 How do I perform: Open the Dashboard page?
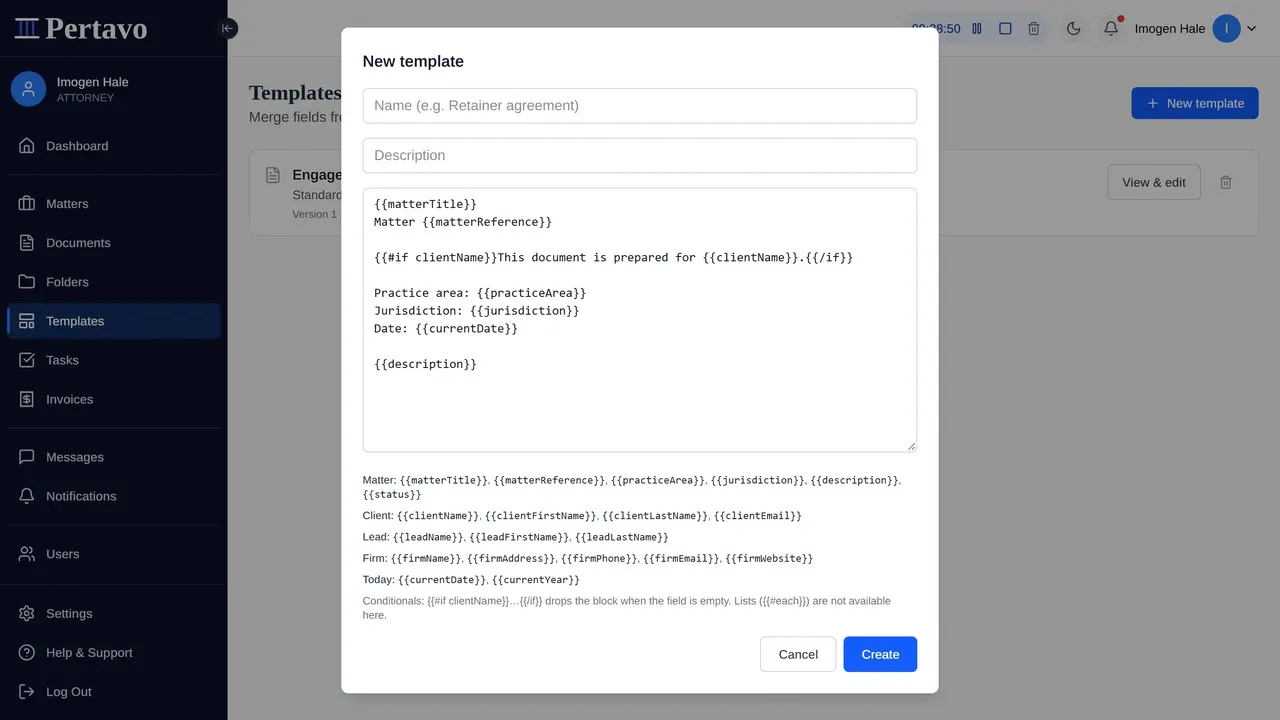114,146
